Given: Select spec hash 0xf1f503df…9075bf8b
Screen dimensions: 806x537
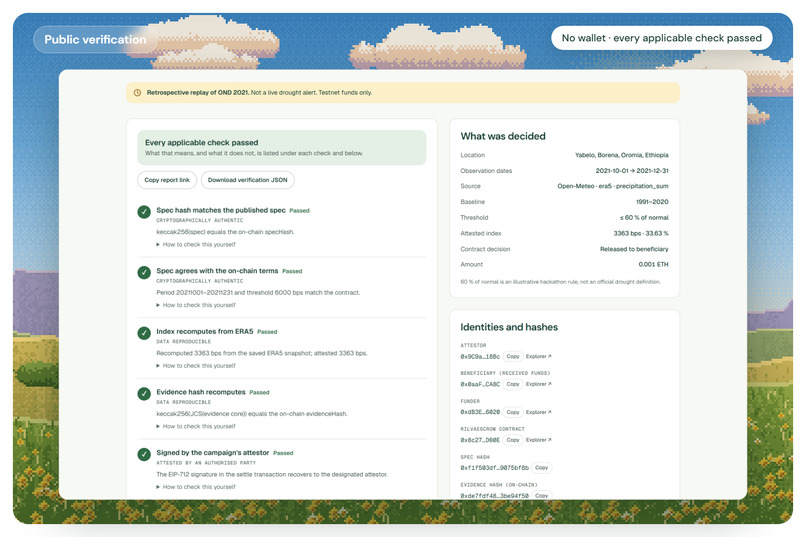Looking at the screenshot, I should tap(494, 468).
